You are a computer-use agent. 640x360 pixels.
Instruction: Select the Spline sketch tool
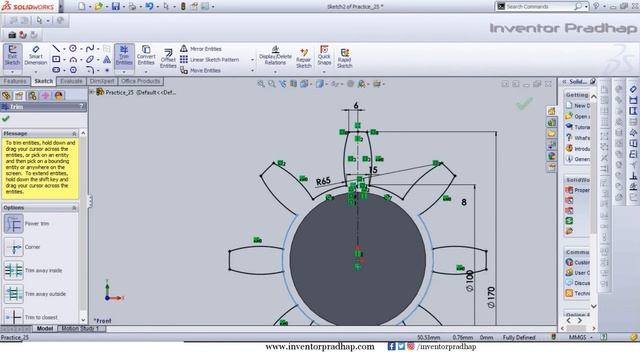90,49
